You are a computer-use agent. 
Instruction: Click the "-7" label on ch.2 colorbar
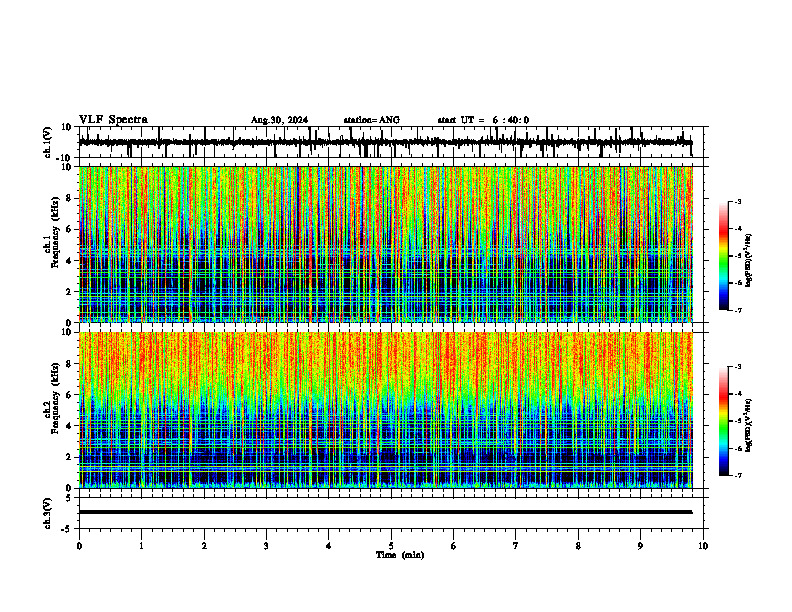[x=738, y=475]
